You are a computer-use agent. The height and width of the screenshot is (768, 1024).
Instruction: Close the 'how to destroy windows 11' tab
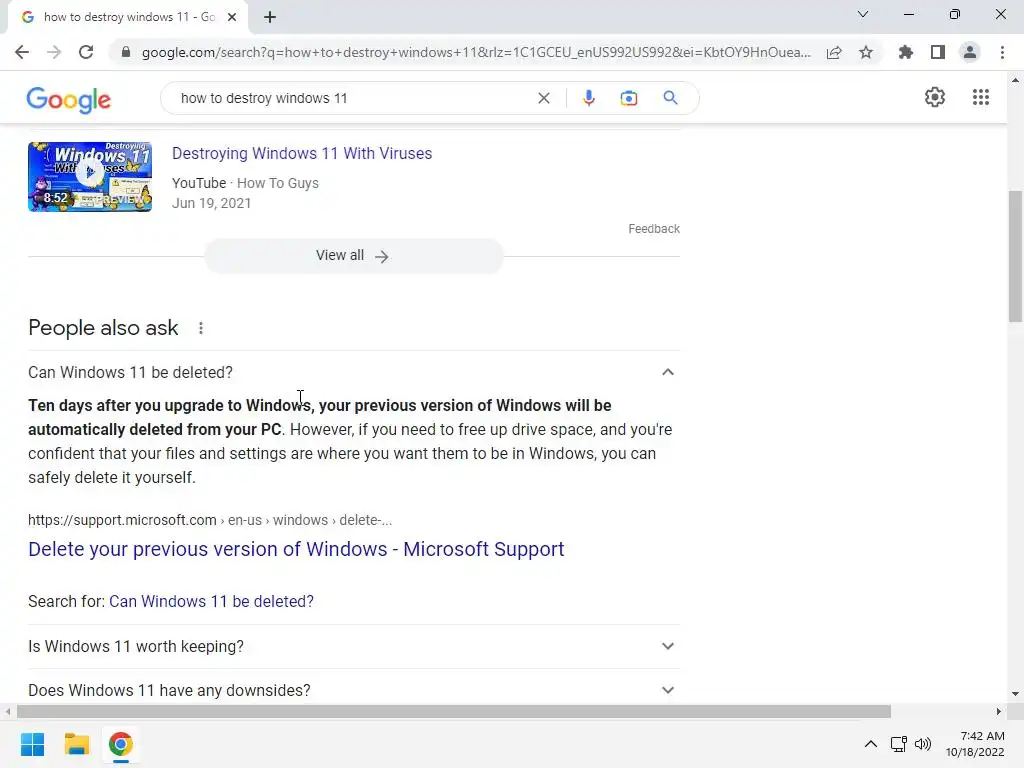232,18
